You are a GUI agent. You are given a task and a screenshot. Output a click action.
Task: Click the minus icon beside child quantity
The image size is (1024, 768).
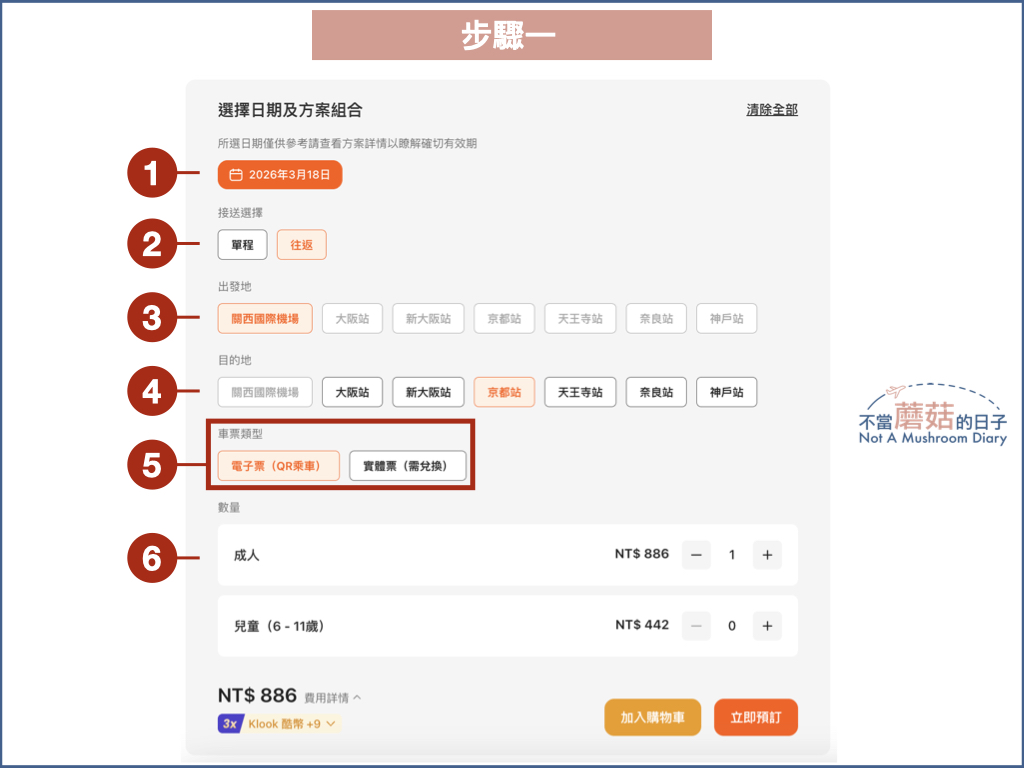pyautogui.click(x=696, y=625)
